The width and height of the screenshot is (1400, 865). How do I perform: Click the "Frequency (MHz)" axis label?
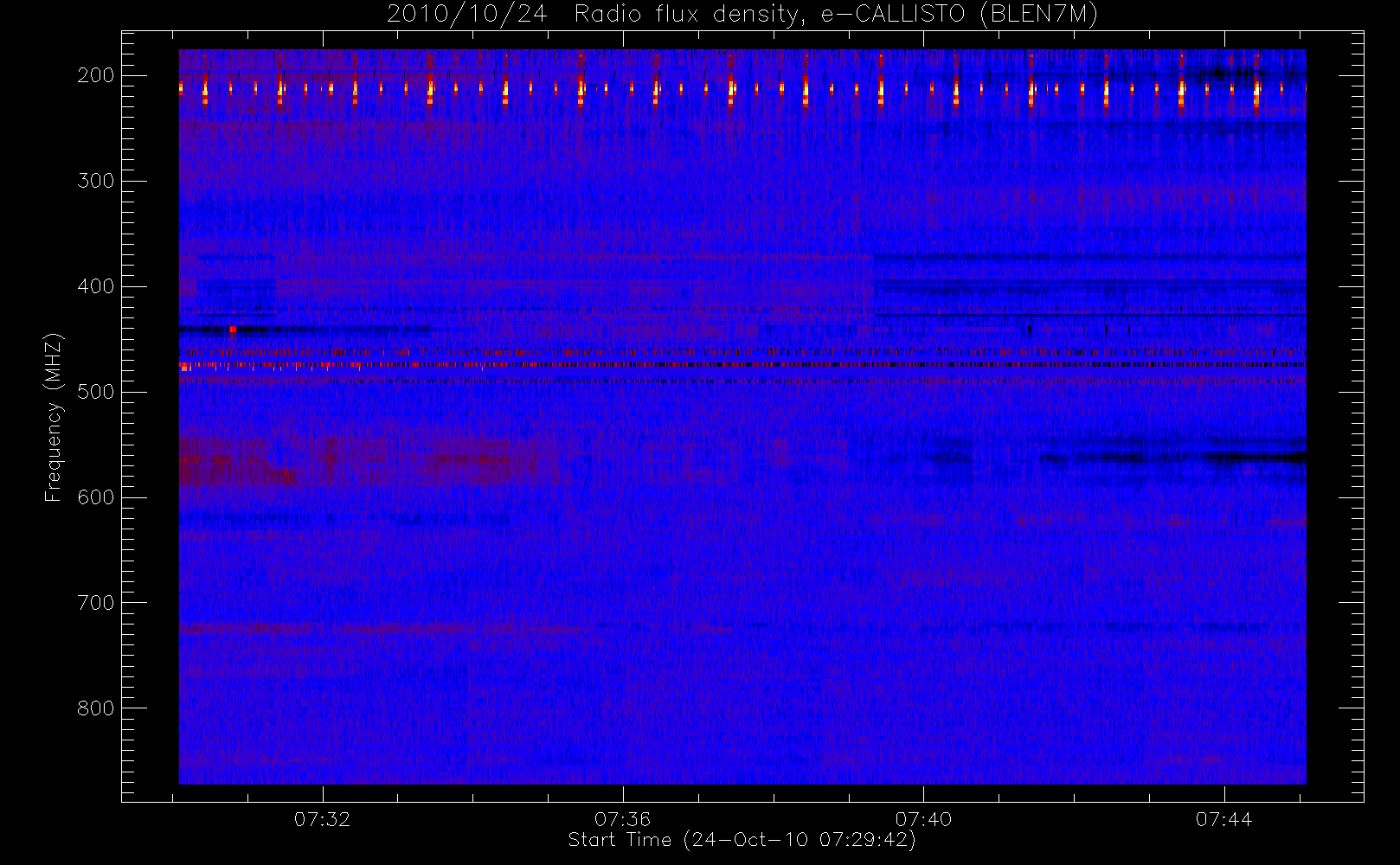coord(54,417)
